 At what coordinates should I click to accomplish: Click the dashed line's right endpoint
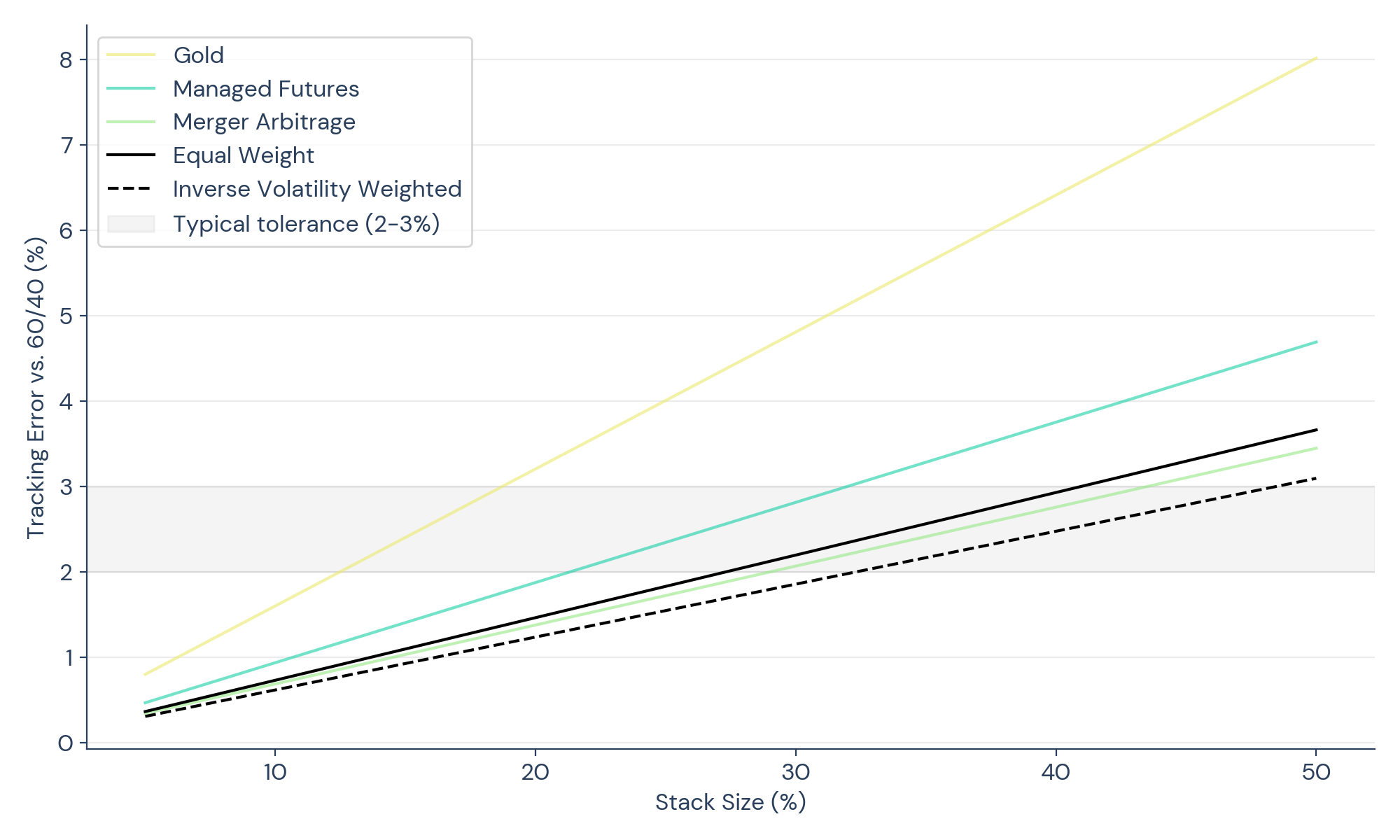click(x=1316, y=478)
